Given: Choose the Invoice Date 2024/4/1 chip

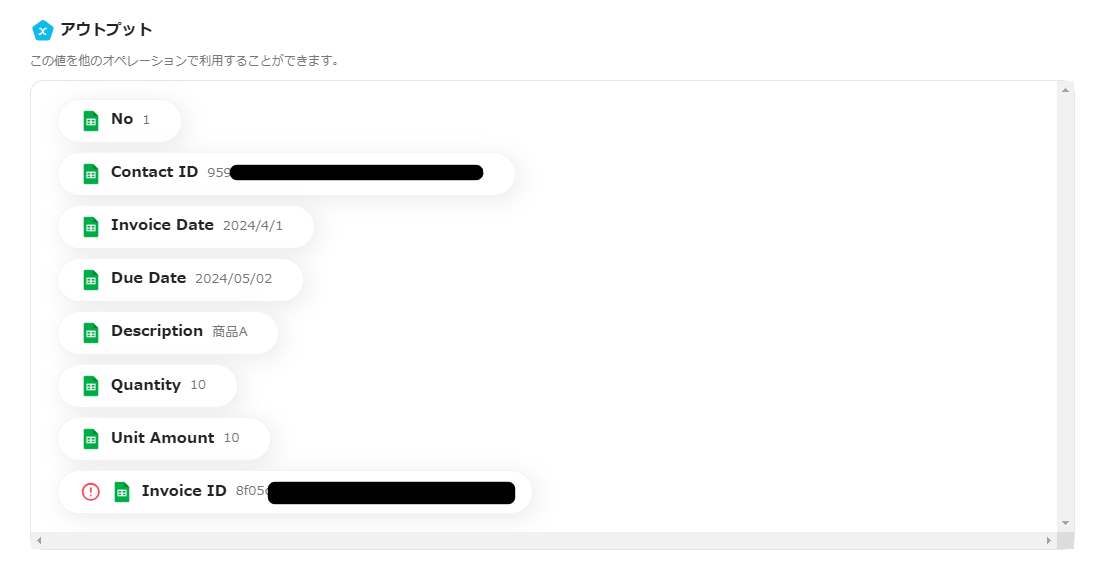Looking at the screenshot, I should click(186, 227).
